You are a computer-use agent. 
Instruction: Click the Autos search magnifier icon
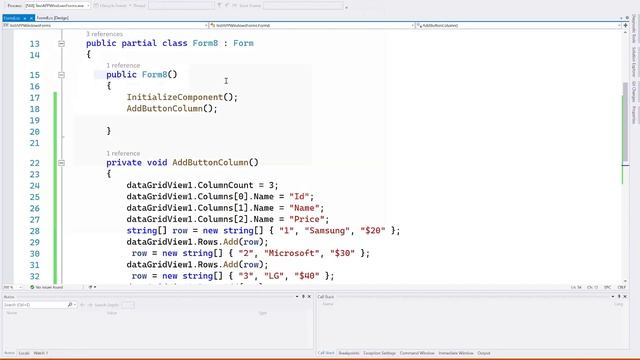pos(70,305)
